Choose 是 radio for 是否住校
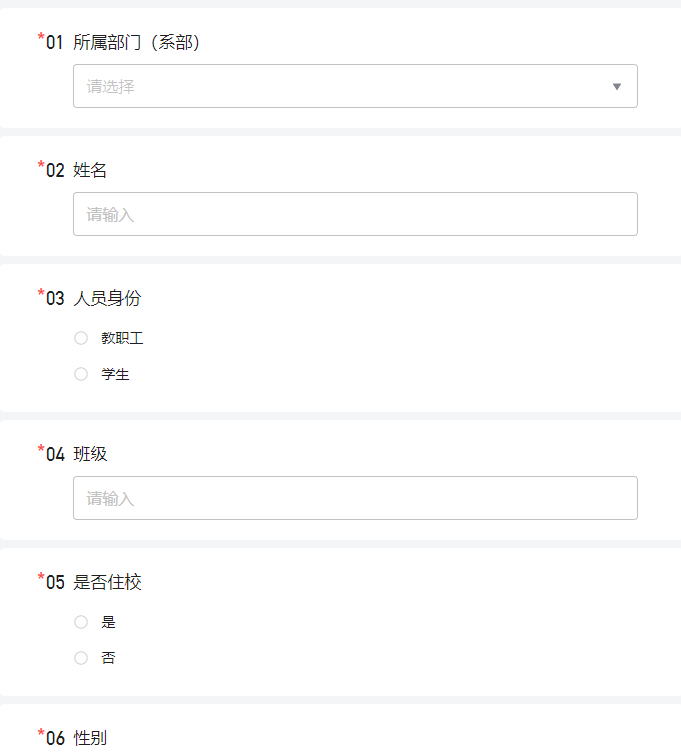 click(x=81, y=622)
